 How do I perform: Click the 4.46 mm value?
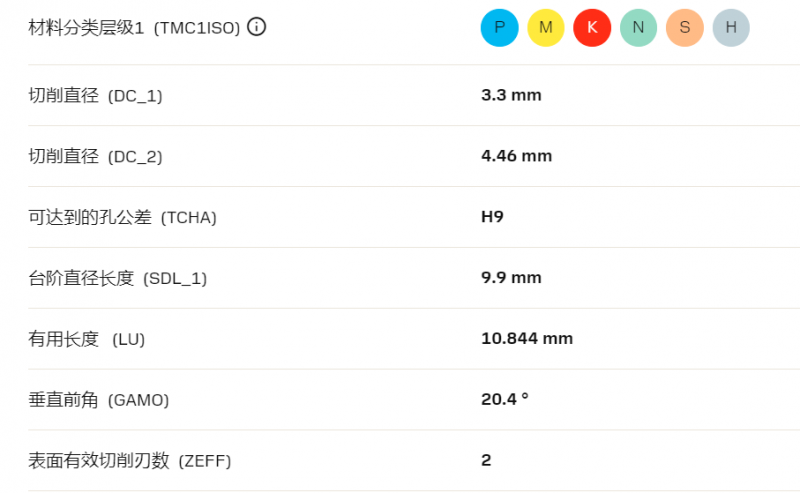point(516,156)
